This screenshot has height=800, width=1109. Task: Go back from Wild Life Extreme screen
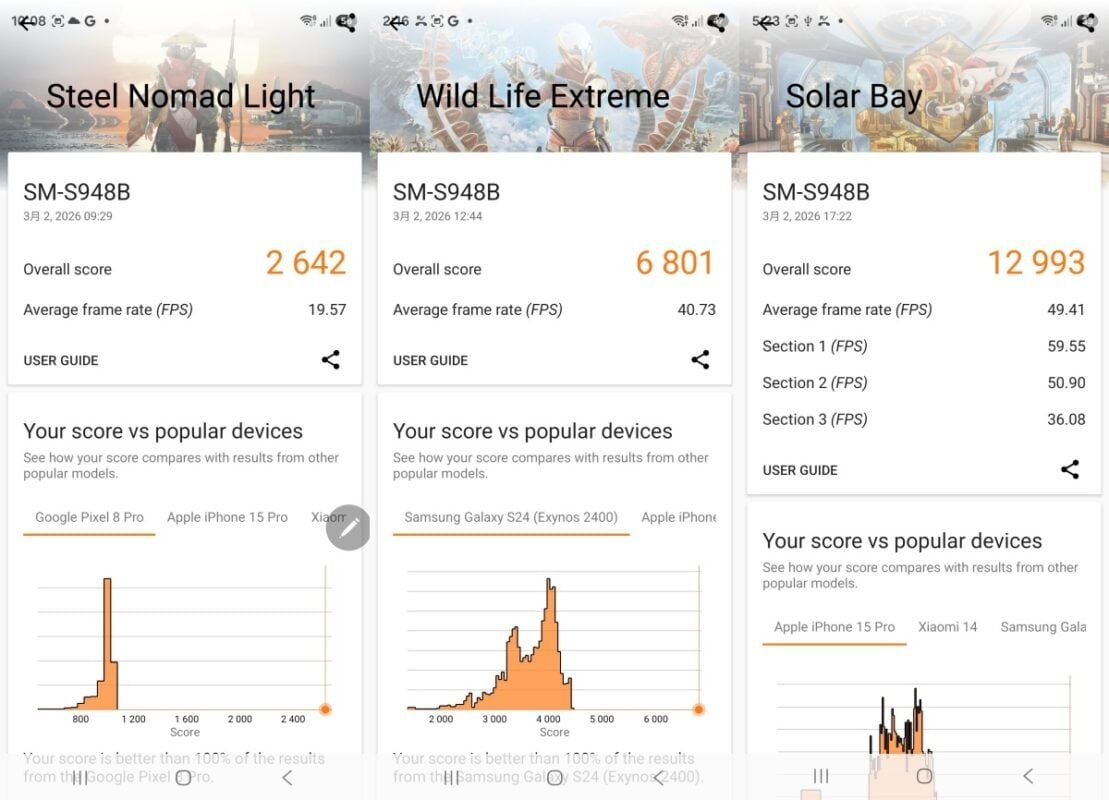(x=394, y=22)
